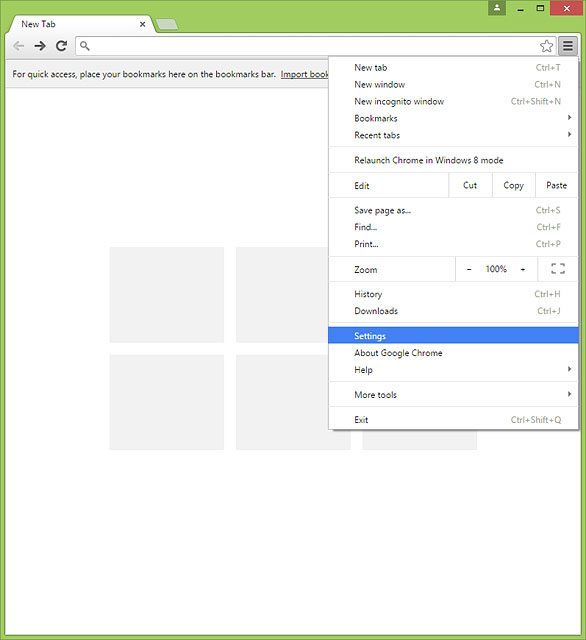
Task: Open first most-visited thumbnail tile
Action: (166, 295)
